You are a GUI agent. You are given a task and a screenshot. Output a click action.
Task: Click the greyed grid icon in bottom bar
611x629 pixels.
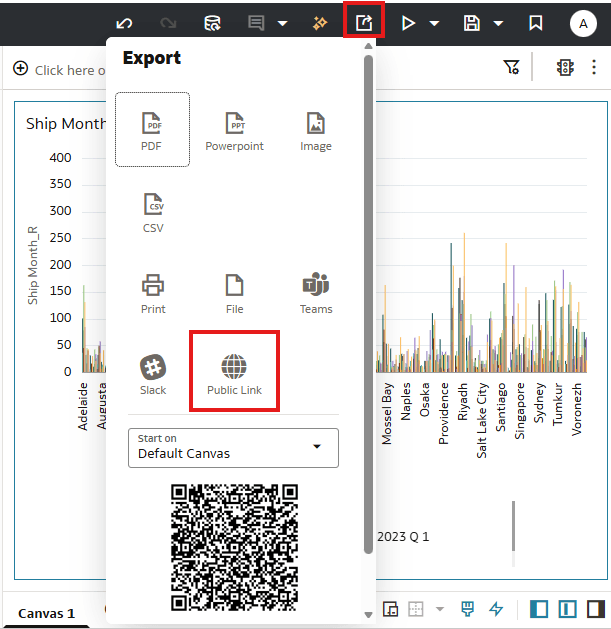pos(416,609)
